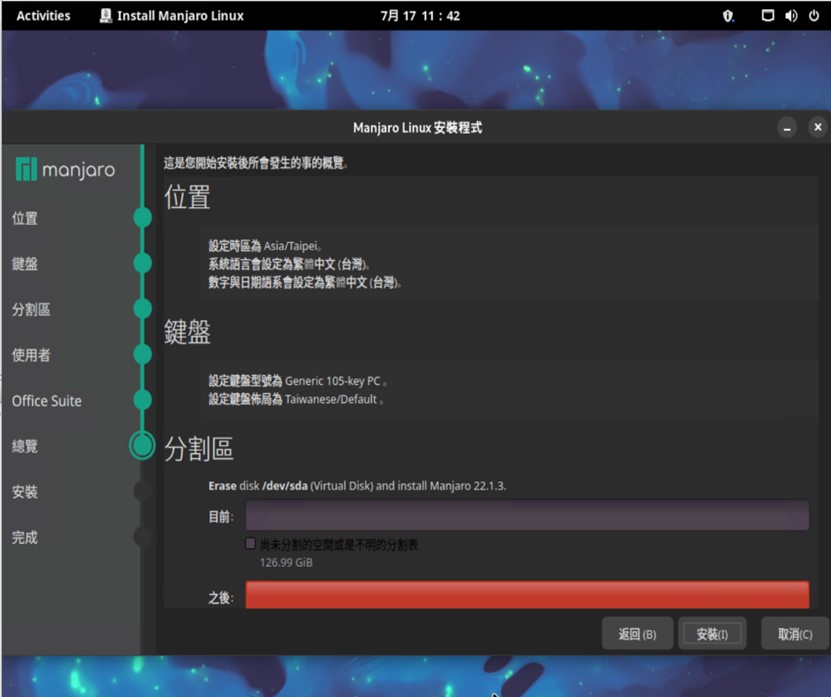
Task: Click the active 總覽 step circle marker
Action: pos(142,445)
